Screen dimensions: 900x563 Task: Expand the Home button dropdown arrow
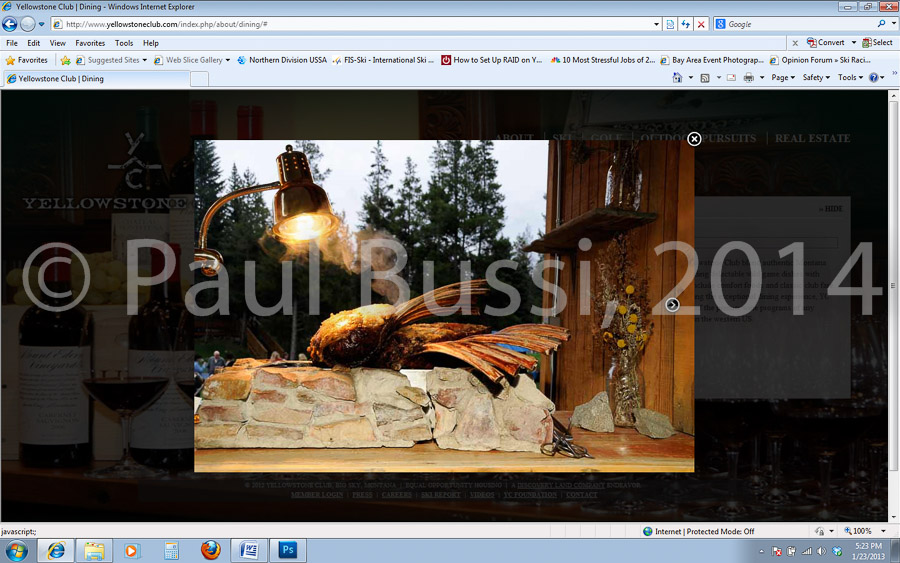pos(690,77)
